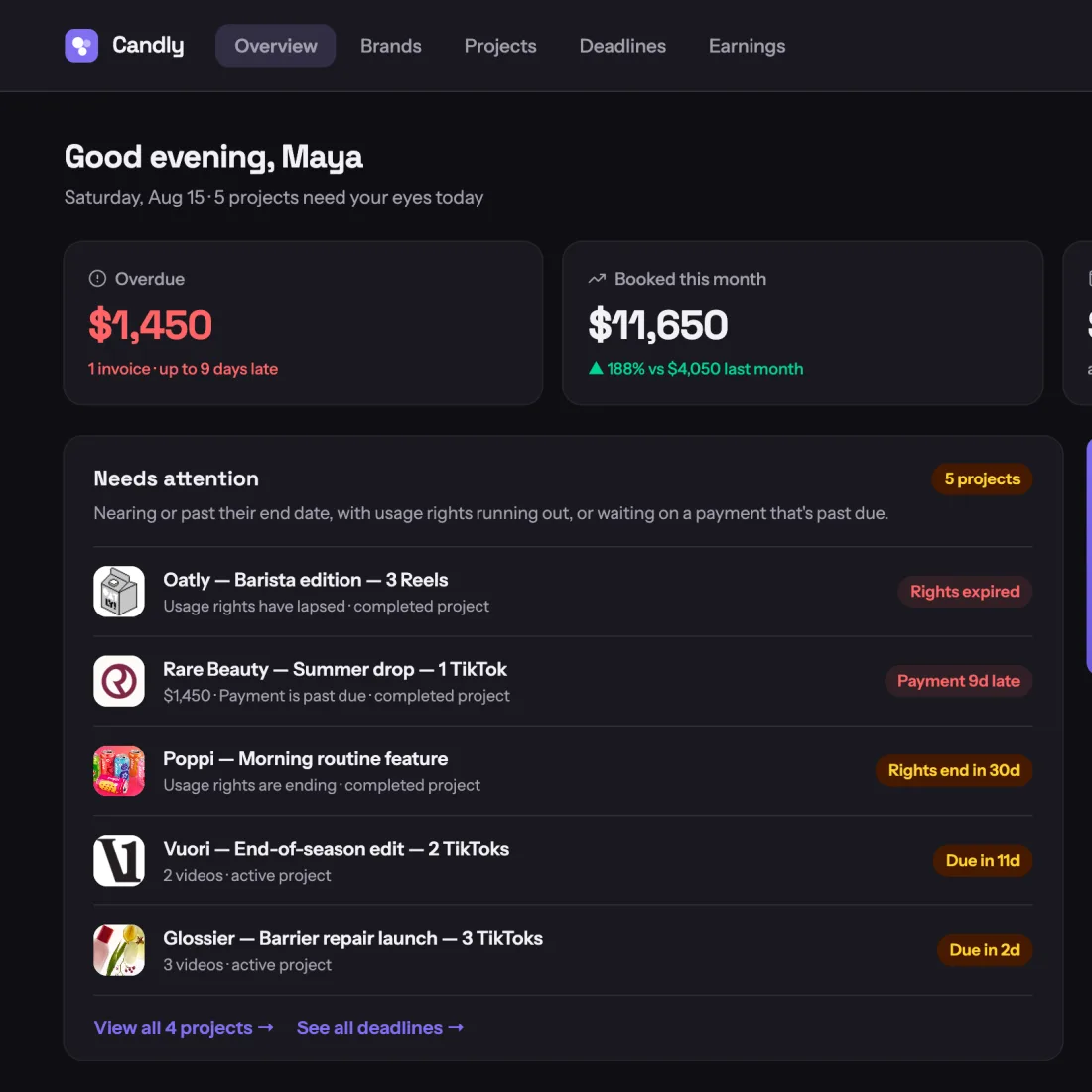Click '1 invoice · up to 9 days late'
1092x1092 pixels.
(x=184, y=369)
